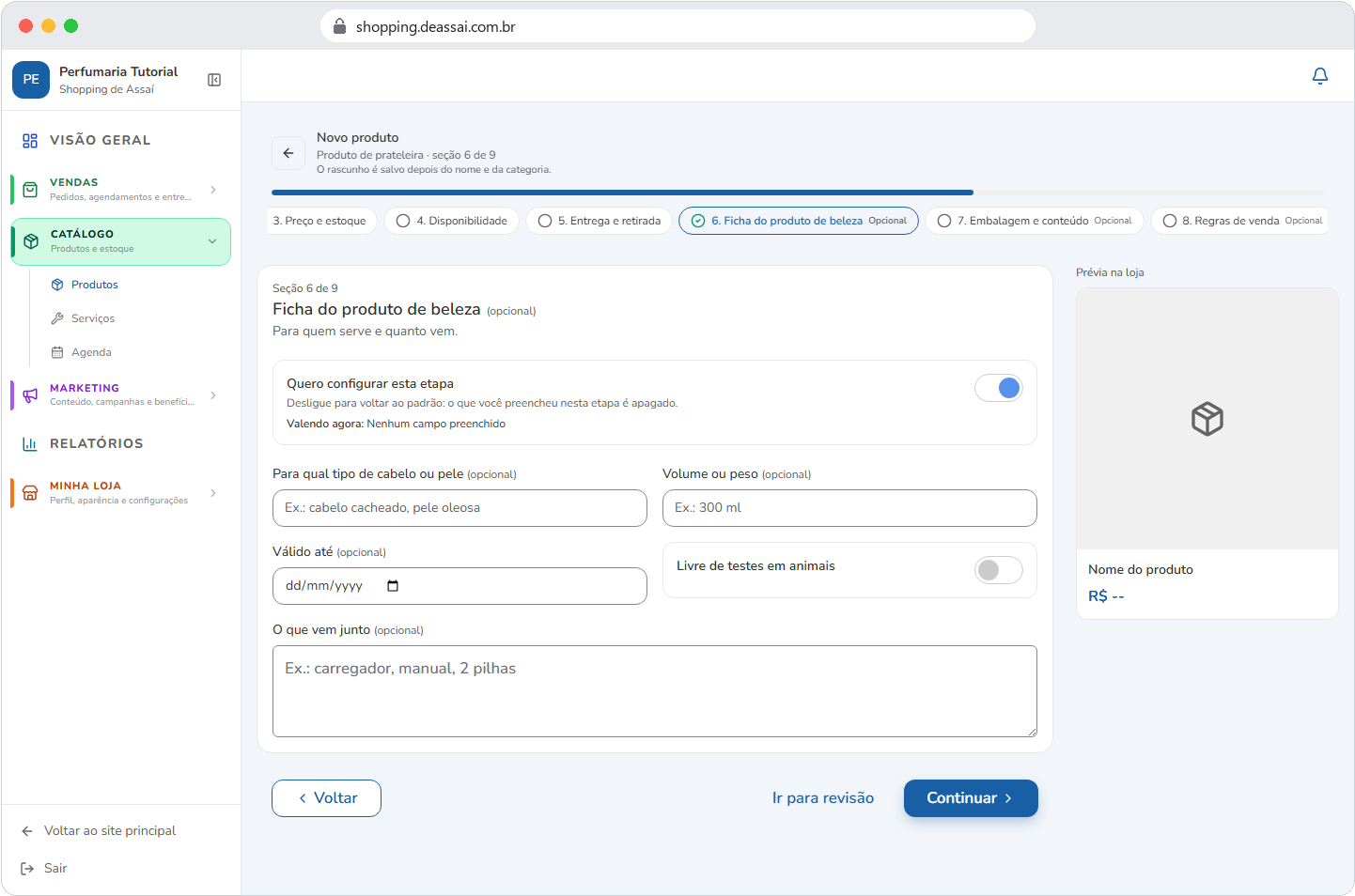
Task: Click the Minha Loja storefront icon
Action: pos(30,493)
